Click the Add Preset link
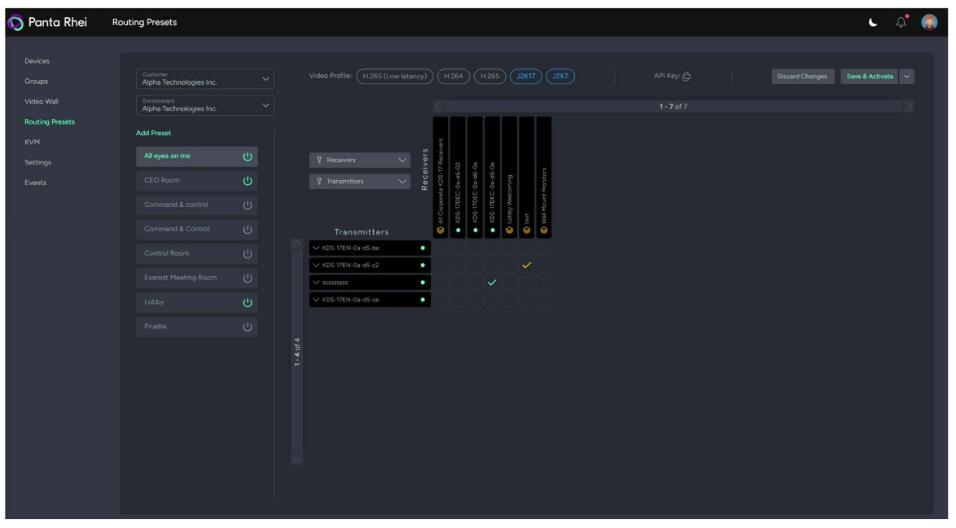956x528 pixels. coord(153,133)
